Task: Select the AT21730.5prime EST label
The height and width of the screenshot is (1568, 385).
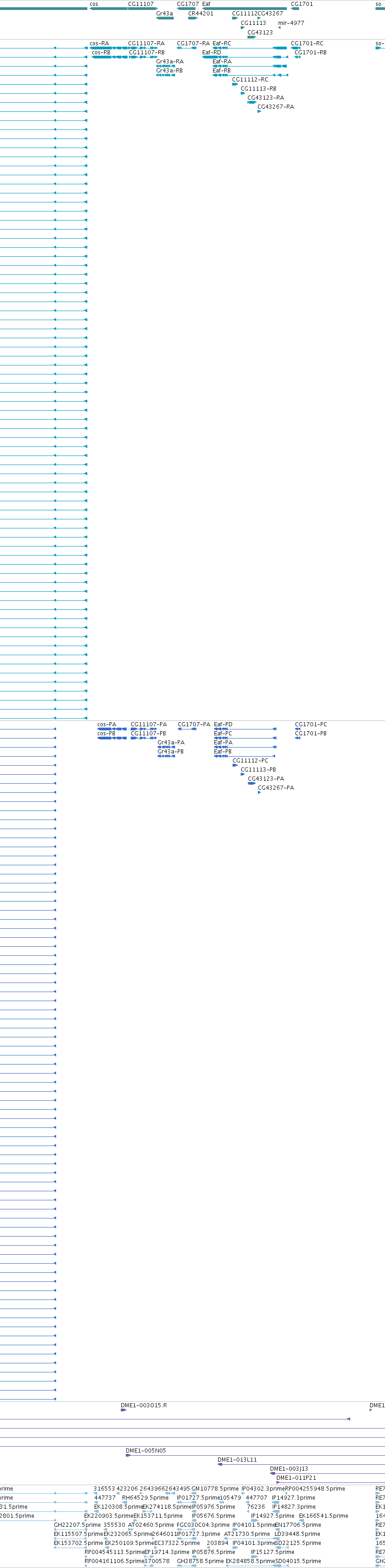Action: coord(247,1534)
